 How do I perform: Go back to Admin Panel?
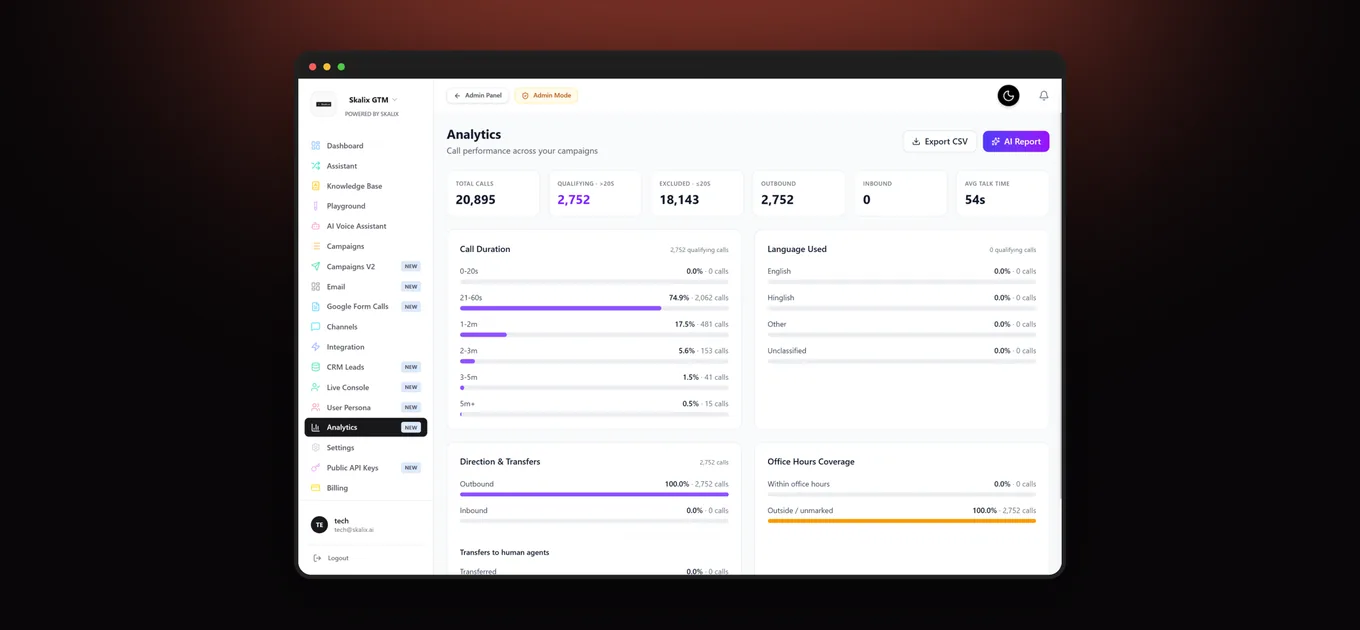click(x=478, y=96)
